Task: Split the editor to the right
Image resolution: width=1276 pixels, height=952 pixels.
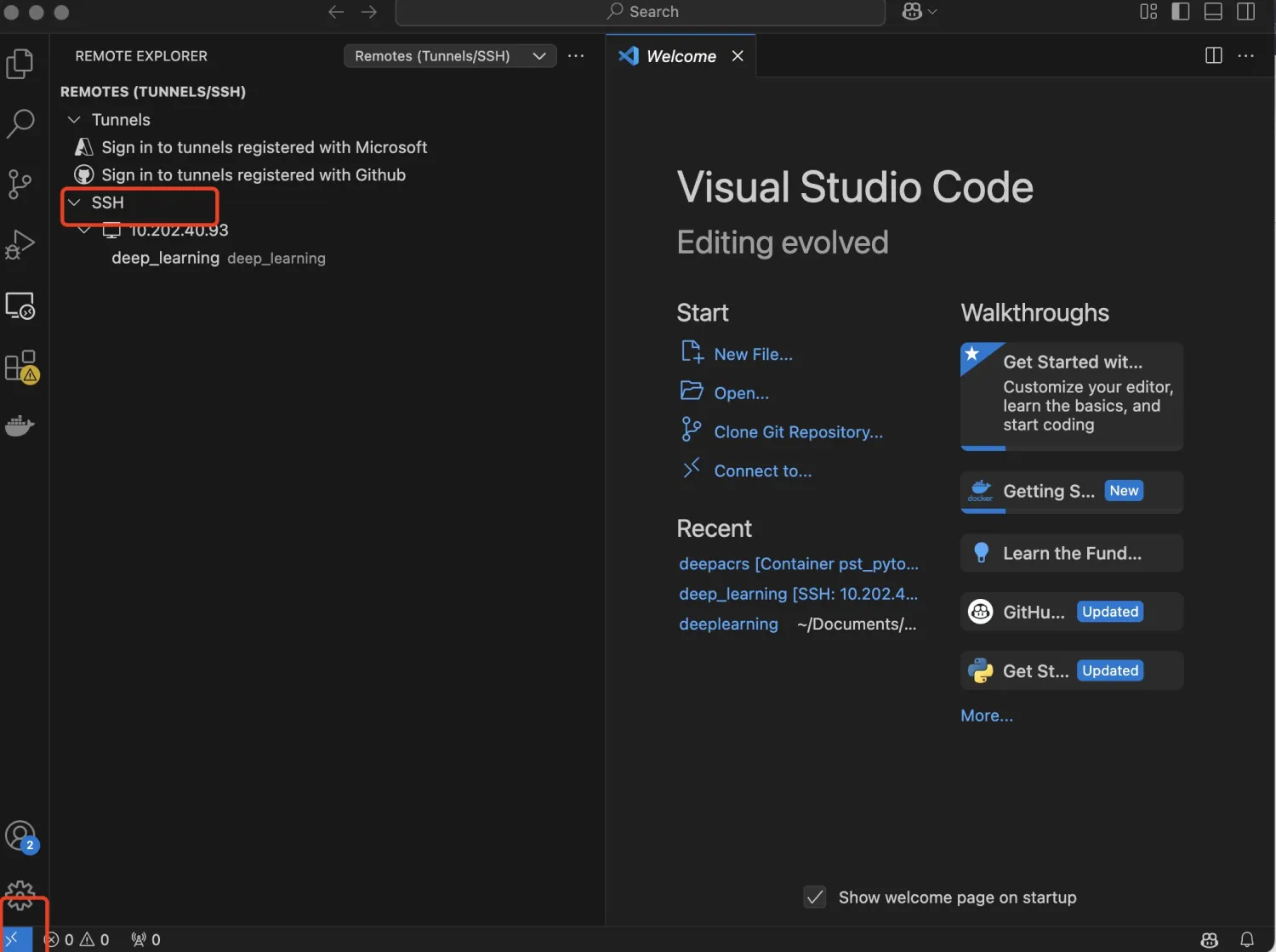Action: [1214, 55]
